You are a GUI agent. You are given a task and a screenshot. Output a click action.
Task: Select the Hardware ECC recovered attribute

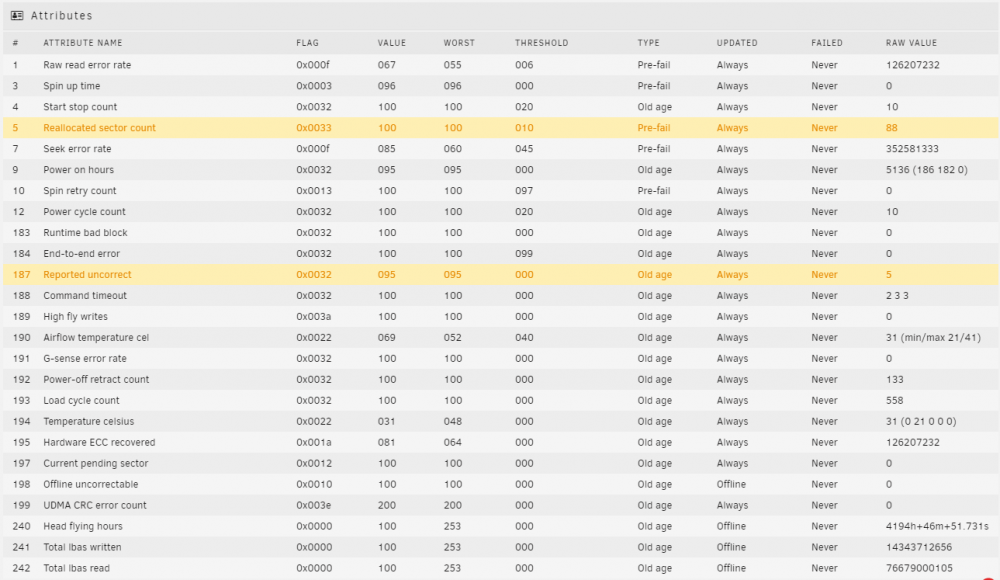(x=99, y=442)
